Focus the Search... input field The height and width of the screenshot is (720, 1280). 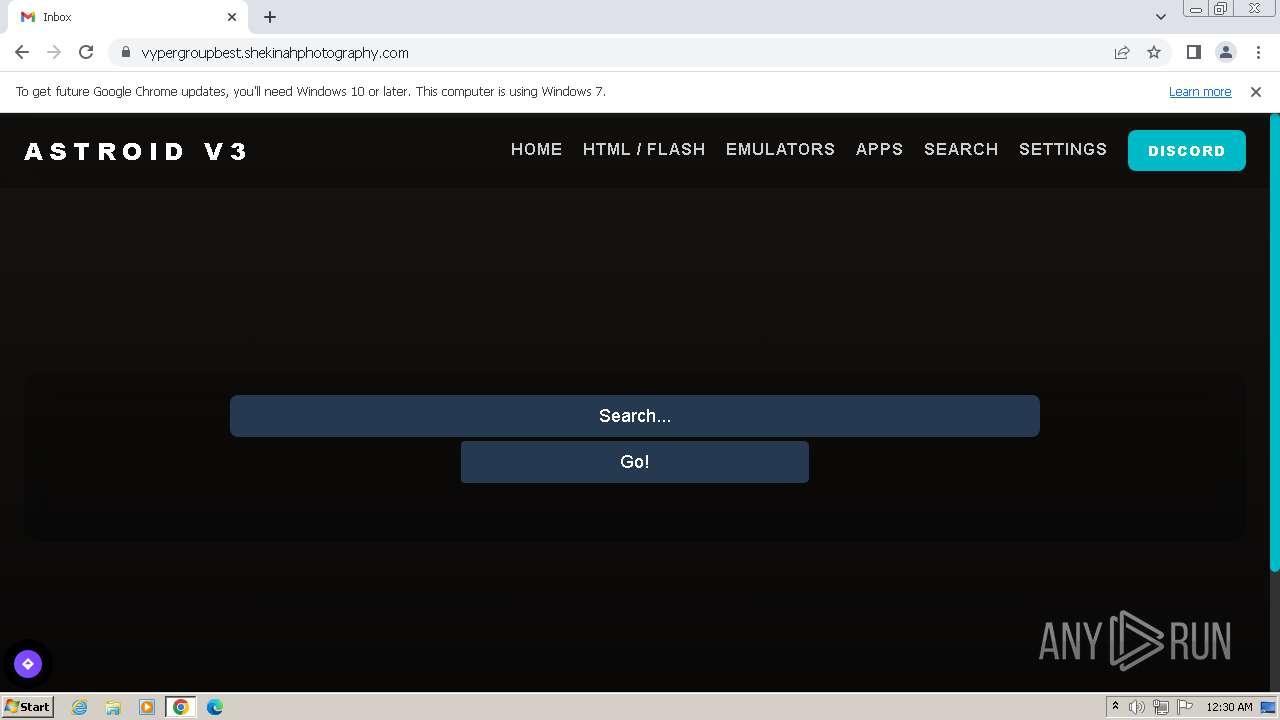click(x=635, y=416)
